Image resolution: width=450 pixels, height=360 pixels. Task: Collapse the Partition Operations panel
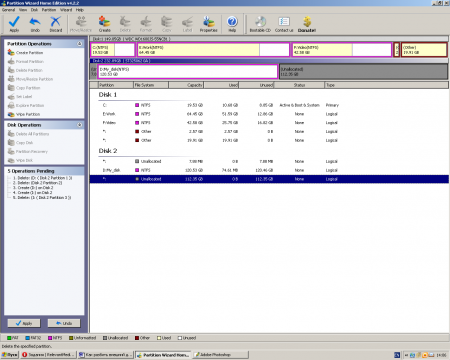tap(79, 44)
